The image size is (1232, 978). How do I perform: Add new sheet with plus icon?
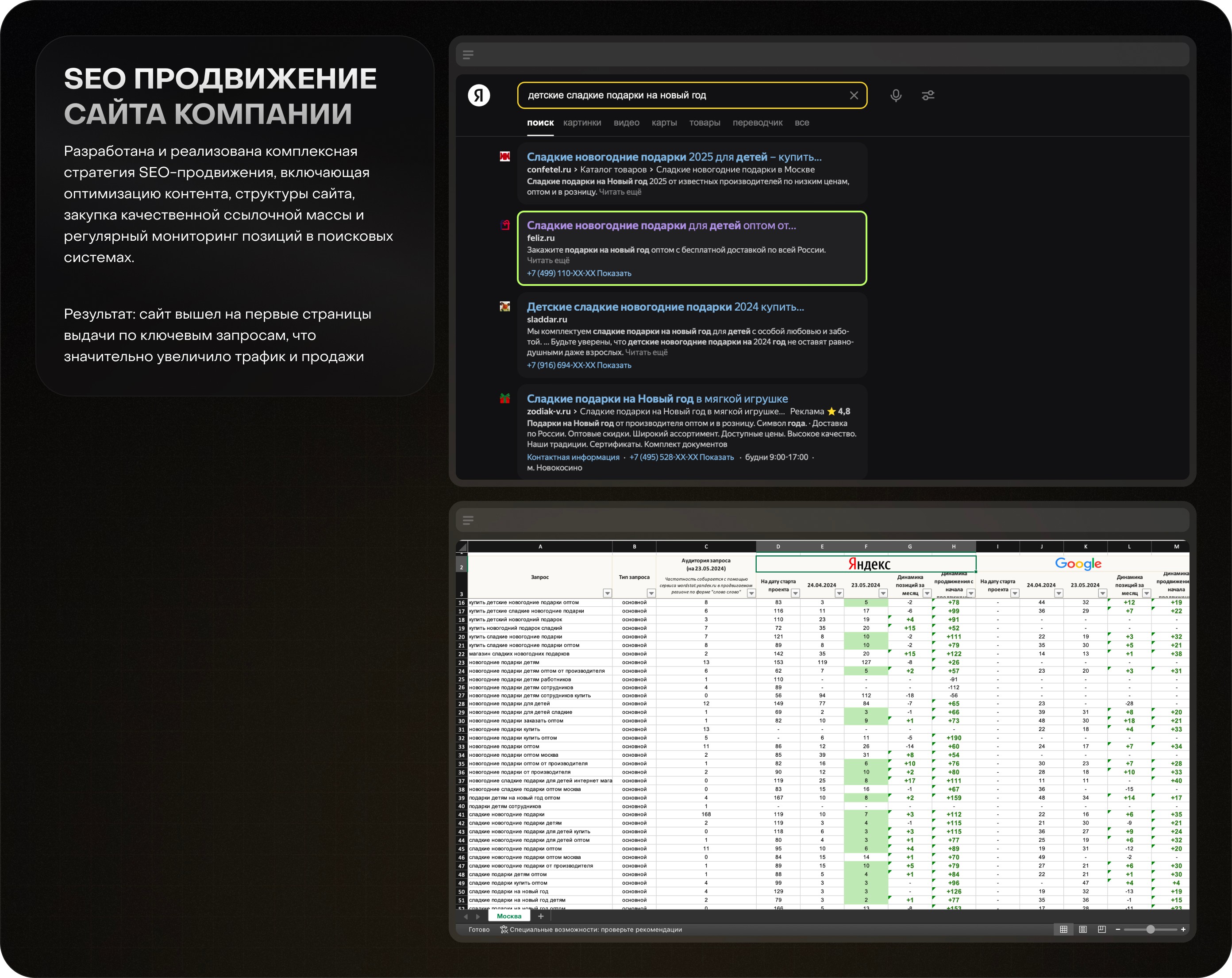[x=541, y=916]
